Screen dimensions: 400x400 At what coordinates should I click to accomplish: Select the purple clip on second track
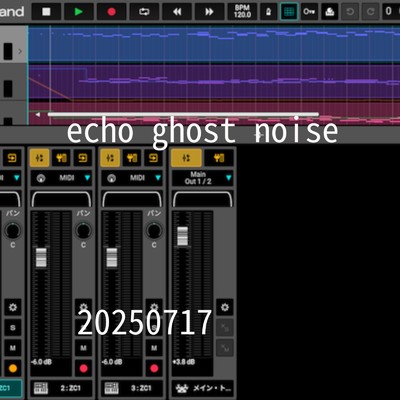213,82
